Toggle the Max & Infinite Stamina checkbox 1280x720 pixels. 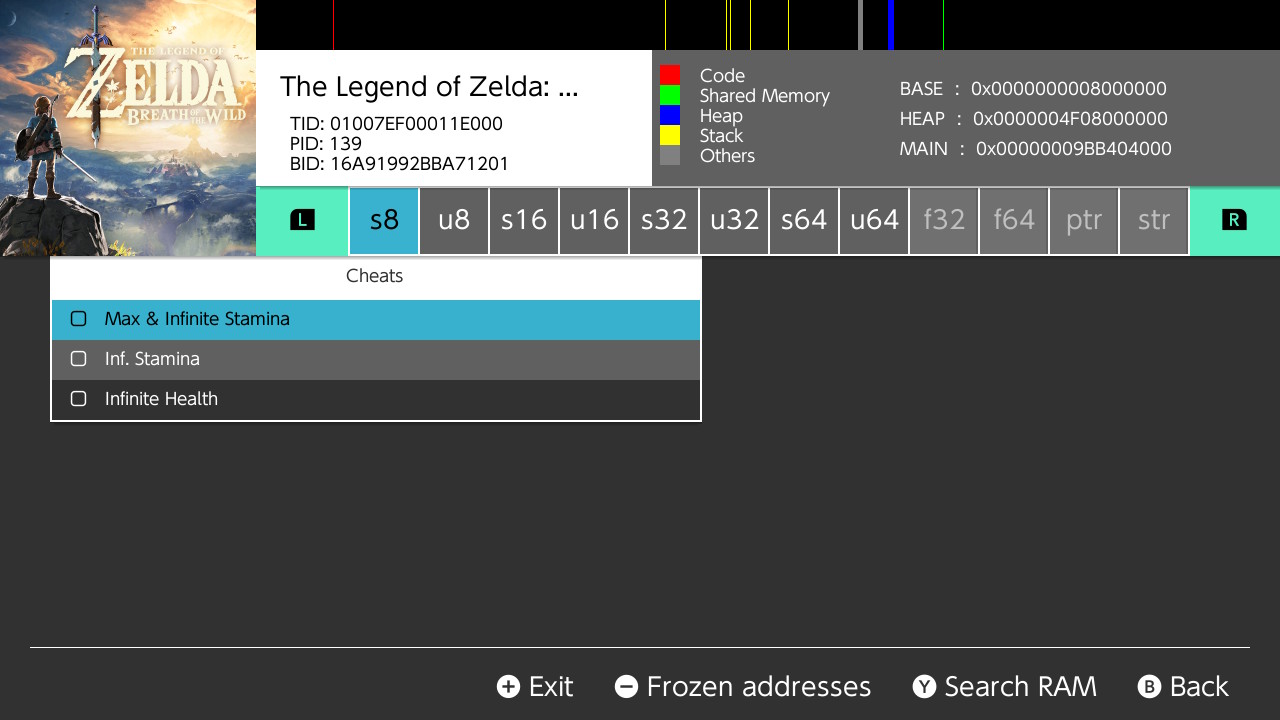78,319
